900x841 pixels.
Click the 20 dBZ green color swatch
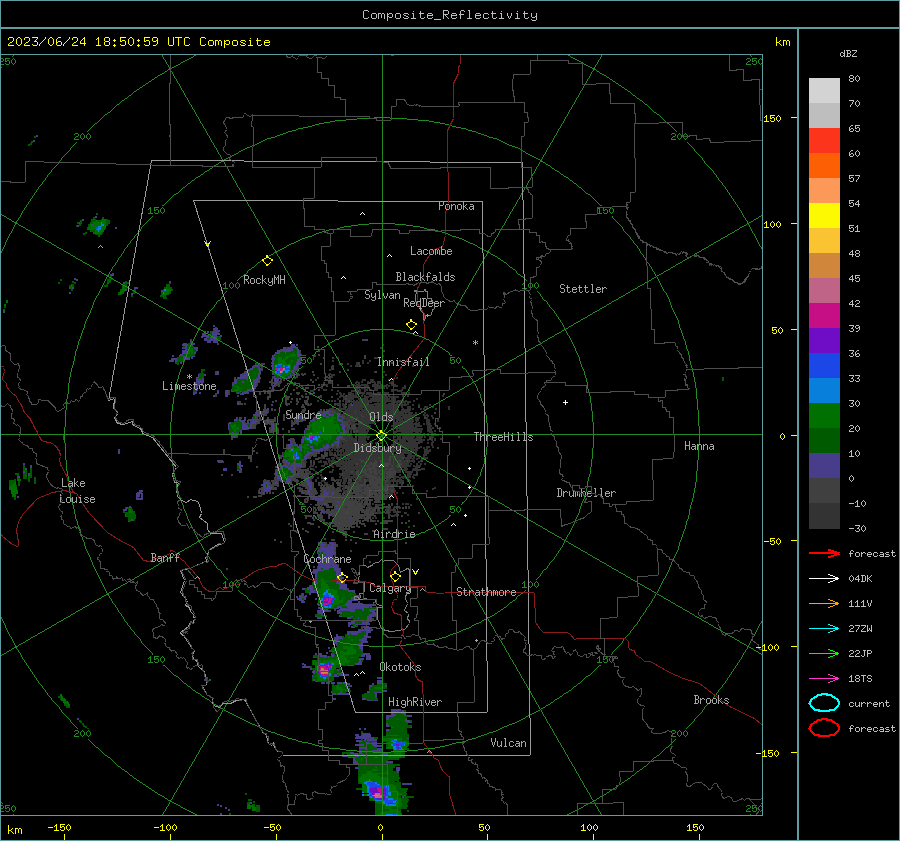tap(824, 415)
